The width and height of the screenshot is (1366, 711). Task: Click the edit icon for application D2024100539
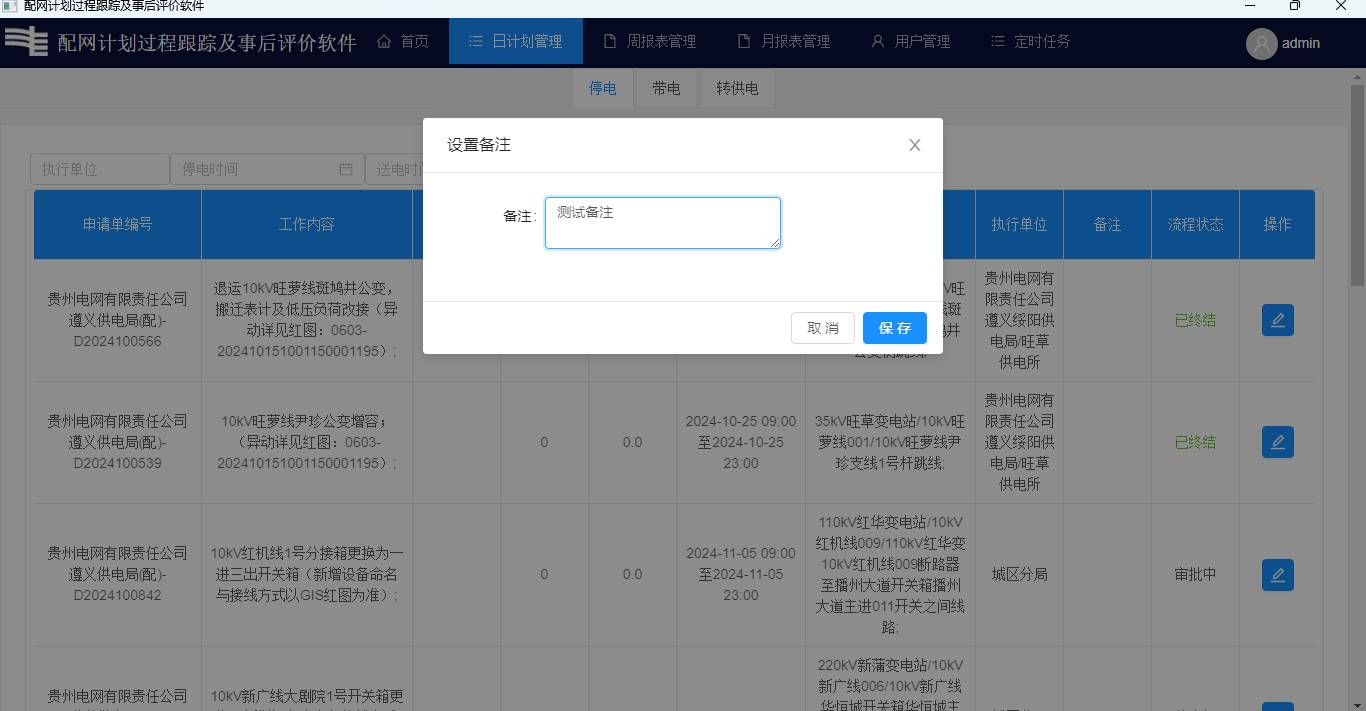pyautogui.click(x=1277, y=442)
